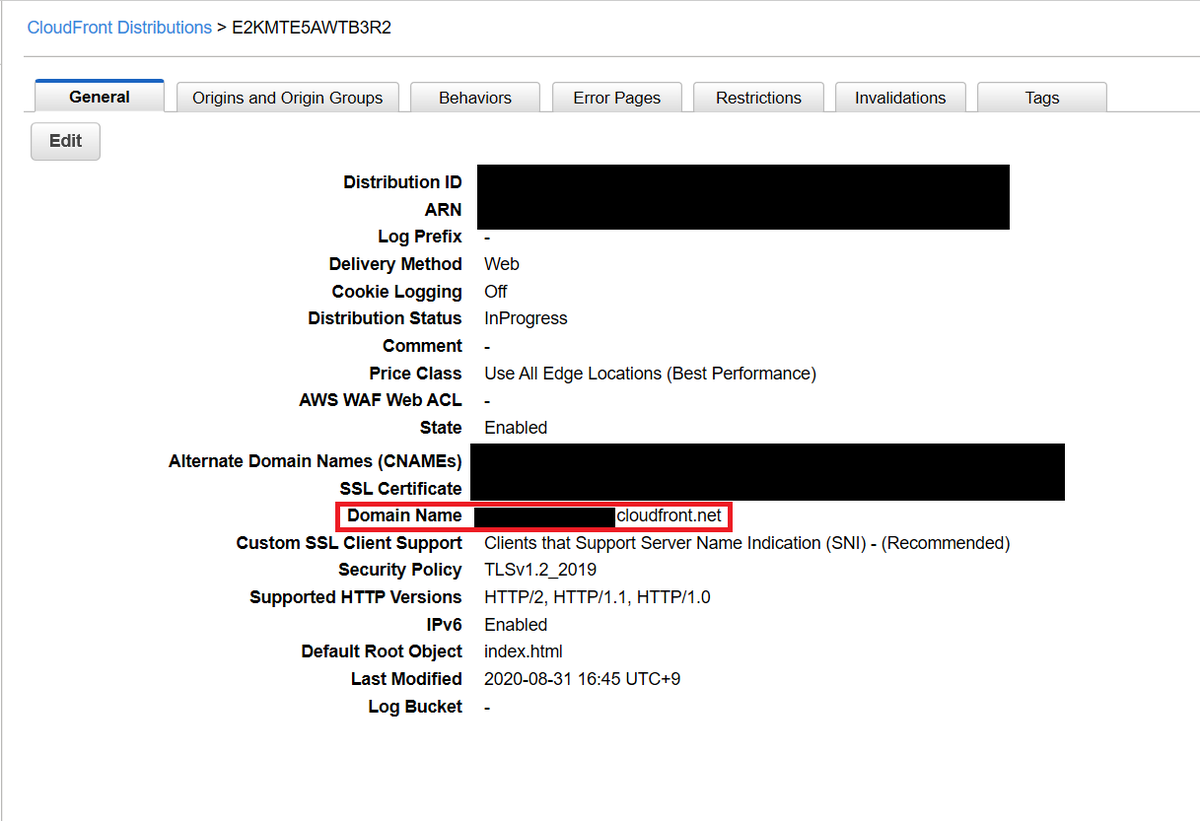The image size is (1200, 821).
Task: Click the Delivery Method value Web
Action: 502,264
